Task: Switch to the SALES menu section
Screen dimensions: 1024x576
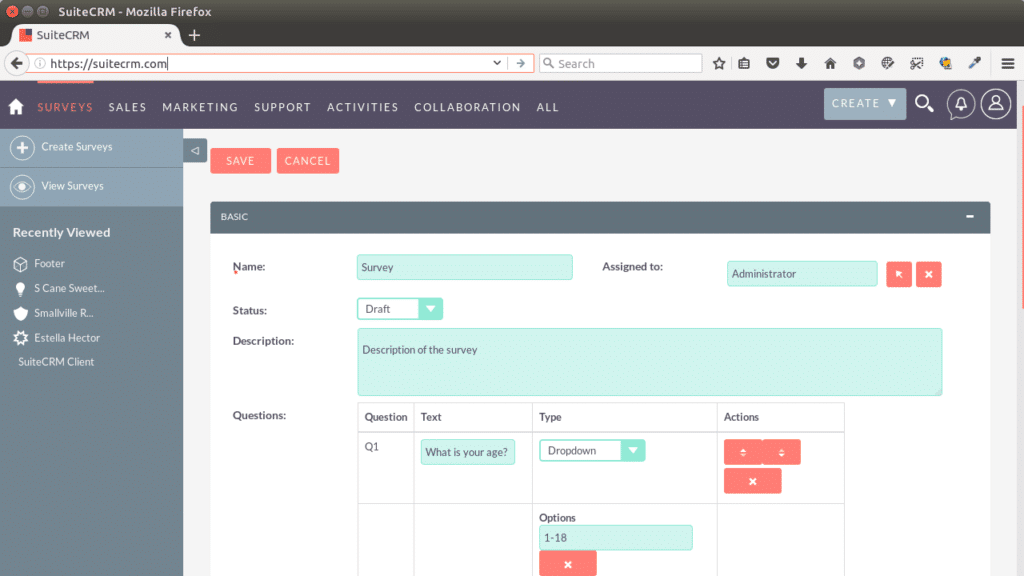Action: [127, 107]
